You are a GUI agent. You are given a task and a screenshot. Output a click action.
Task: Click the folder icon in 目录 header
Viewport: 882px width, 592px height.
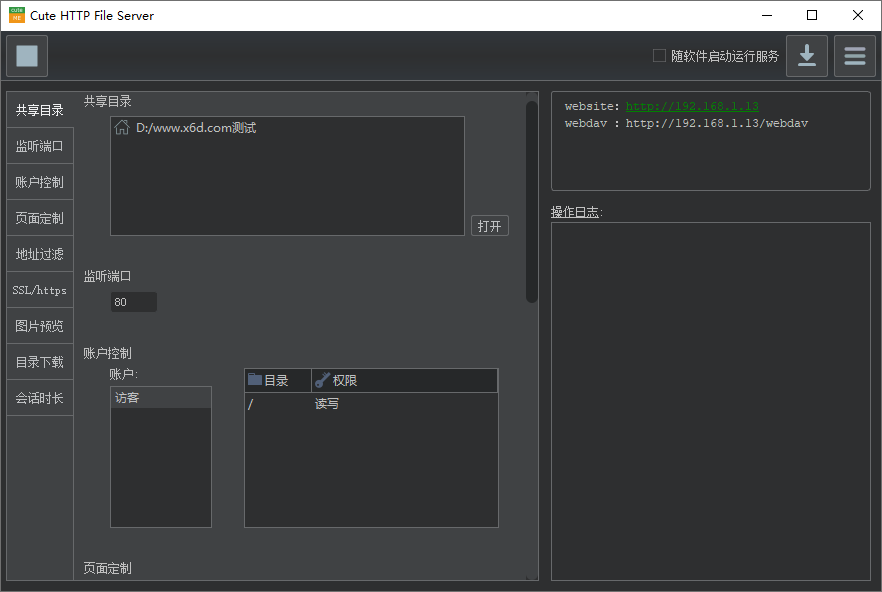click(255, 380)
